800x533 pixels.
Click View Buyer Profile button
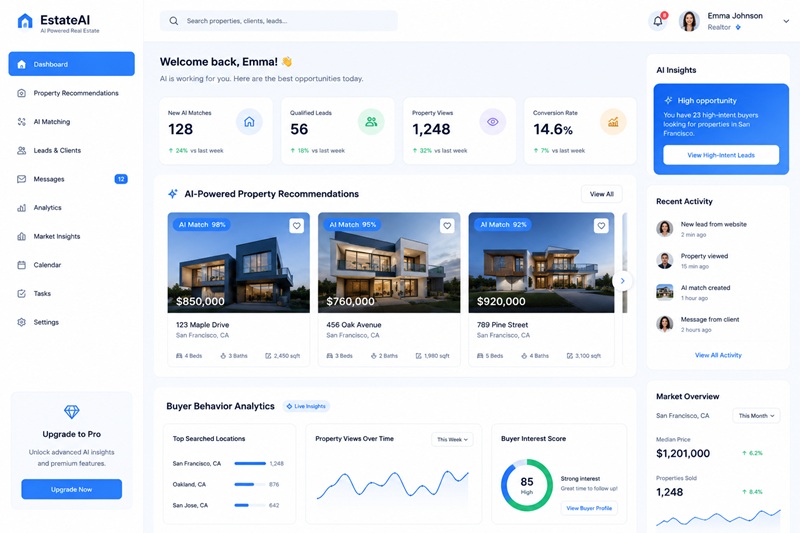(589, 508)
